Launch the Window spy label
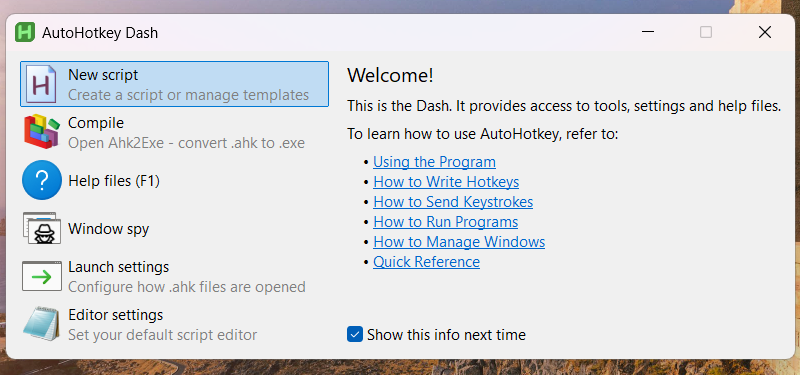 click(109, 229)
